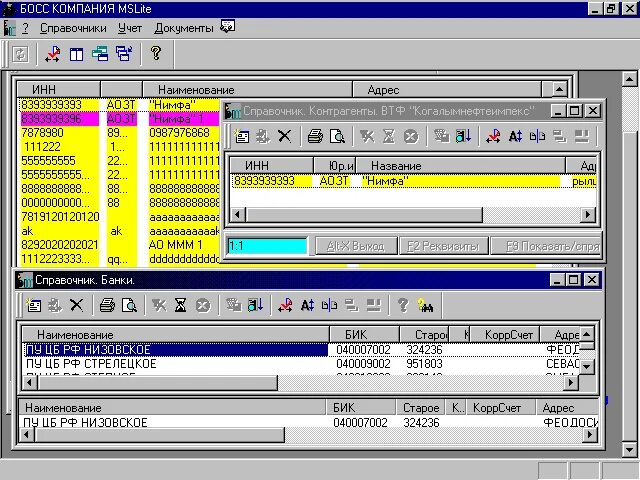Screen dimensions: 640x480
Task: Click column auto-fit icon in Банки toolbar
Action: pos(285,305)
